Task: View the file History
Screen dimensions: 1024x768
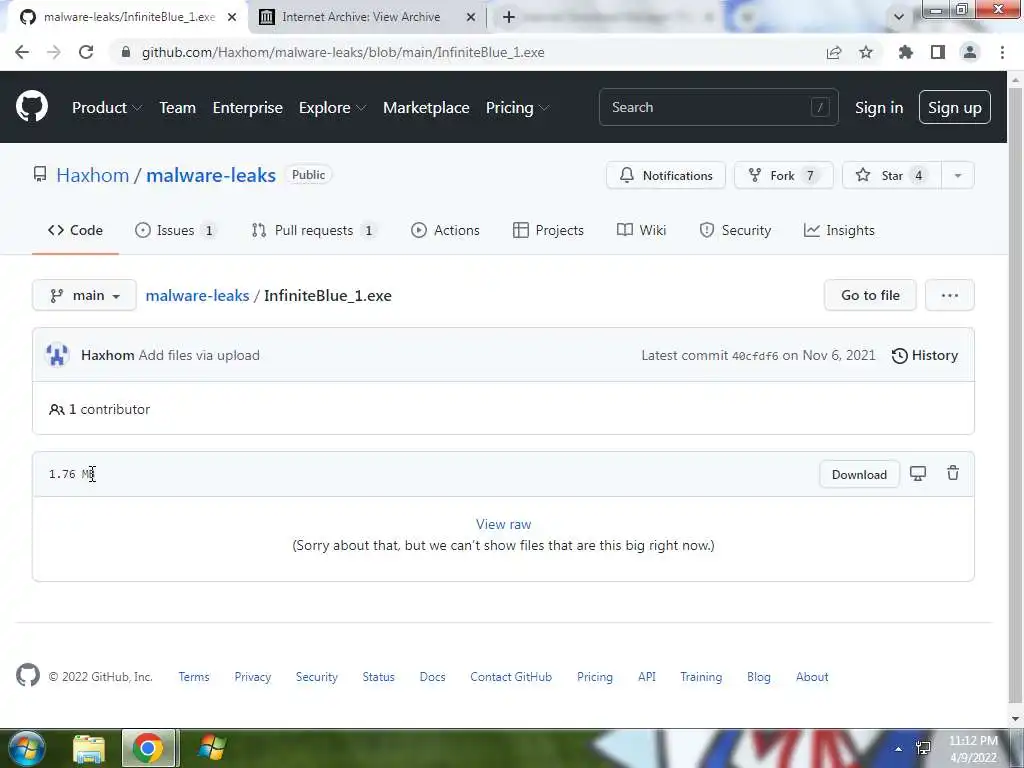Action: [x=925, y=355]
